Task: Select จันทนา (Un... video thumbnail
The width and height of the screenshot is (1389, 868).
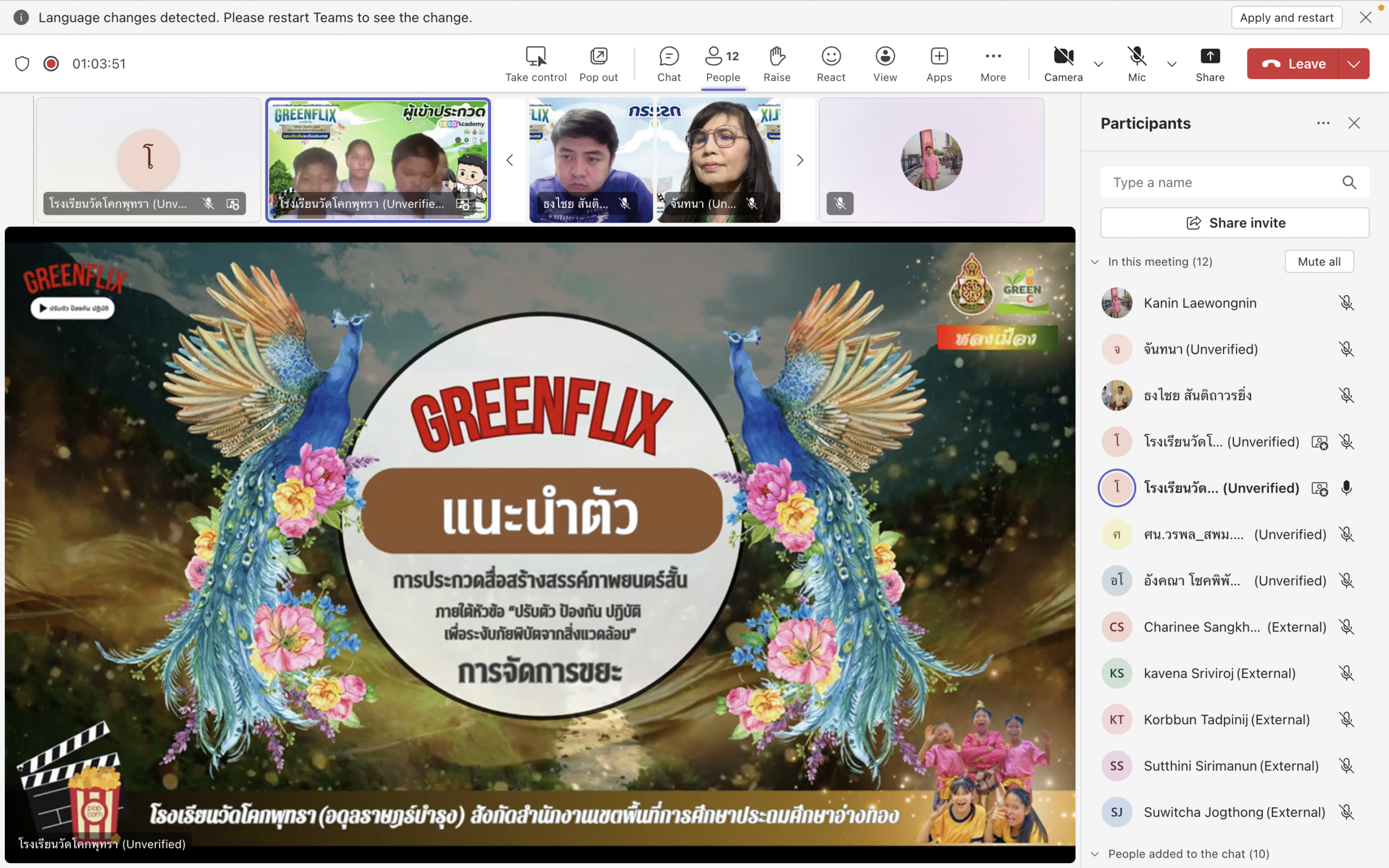Action: pos(718,160)
